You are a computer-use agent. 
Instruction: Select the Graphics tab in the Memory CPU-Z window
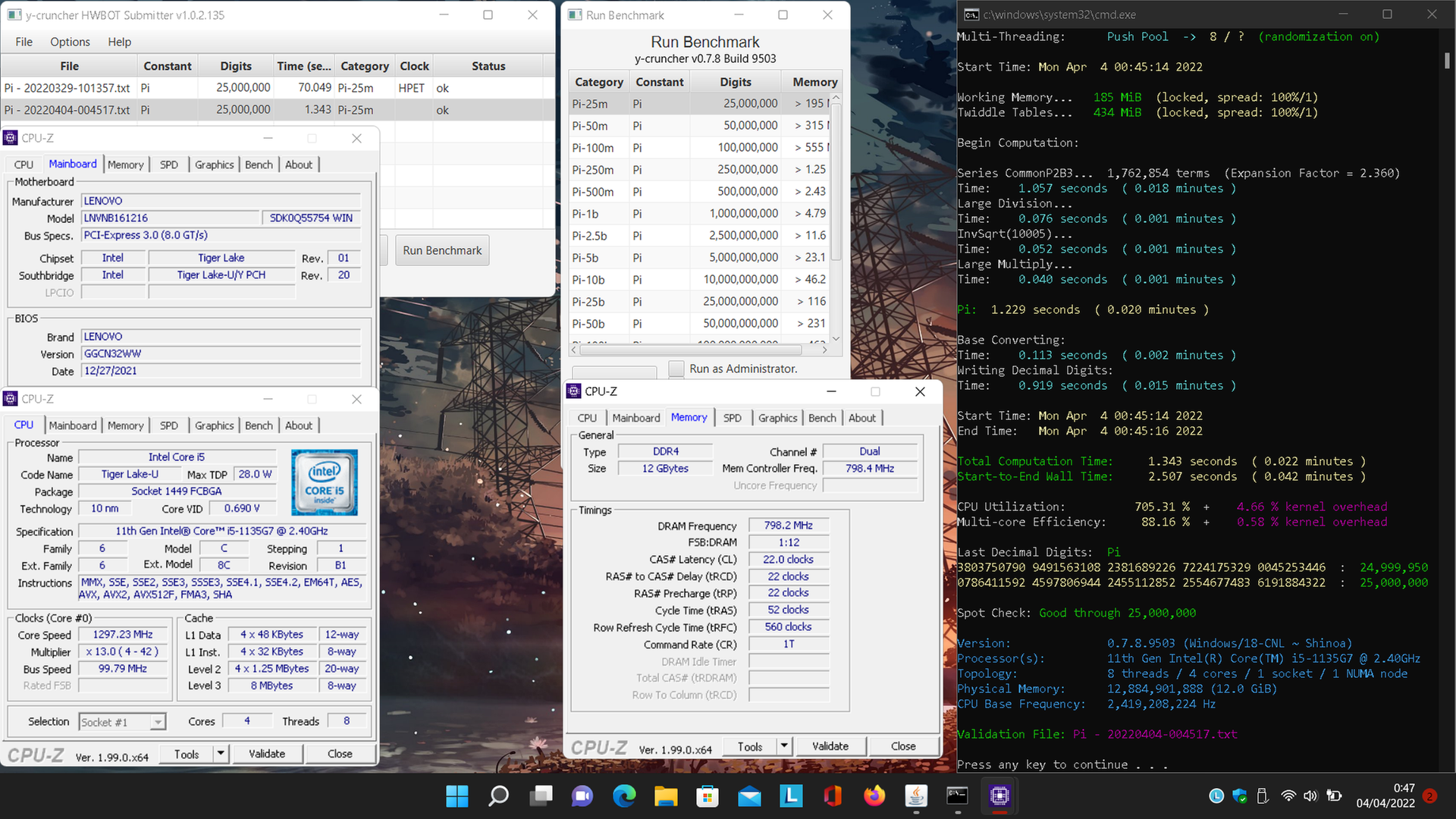pos(777,418)
